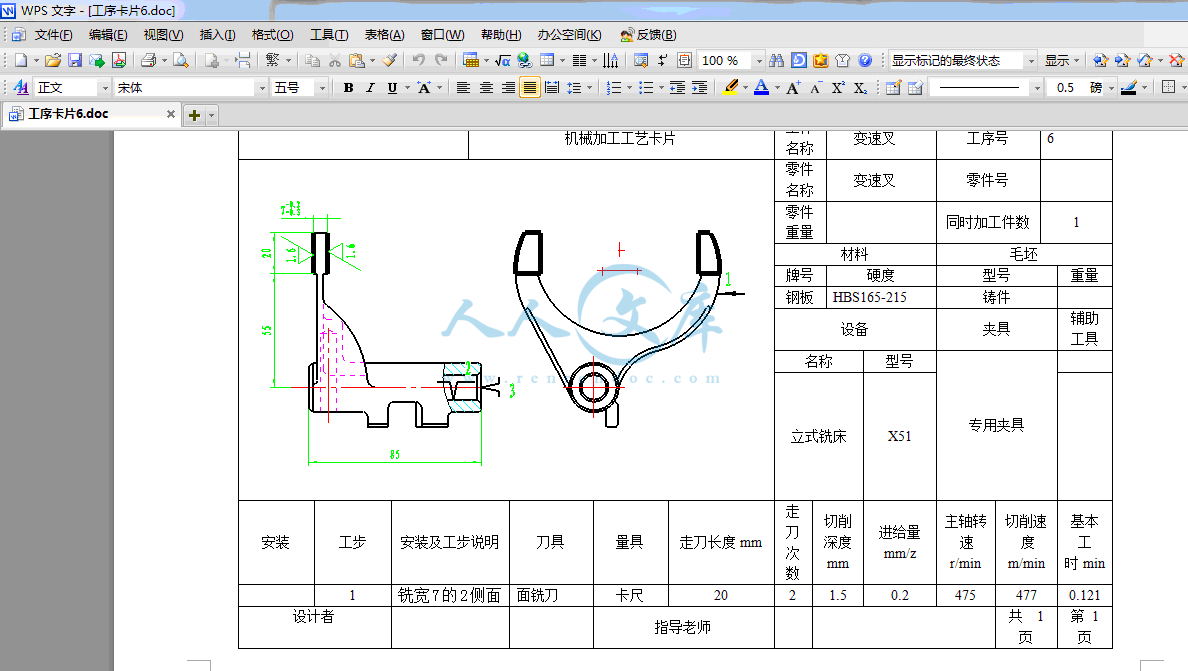Toggle distributed alignment
The width and height of the screenshot is (1188, 671).
point(552,88)
